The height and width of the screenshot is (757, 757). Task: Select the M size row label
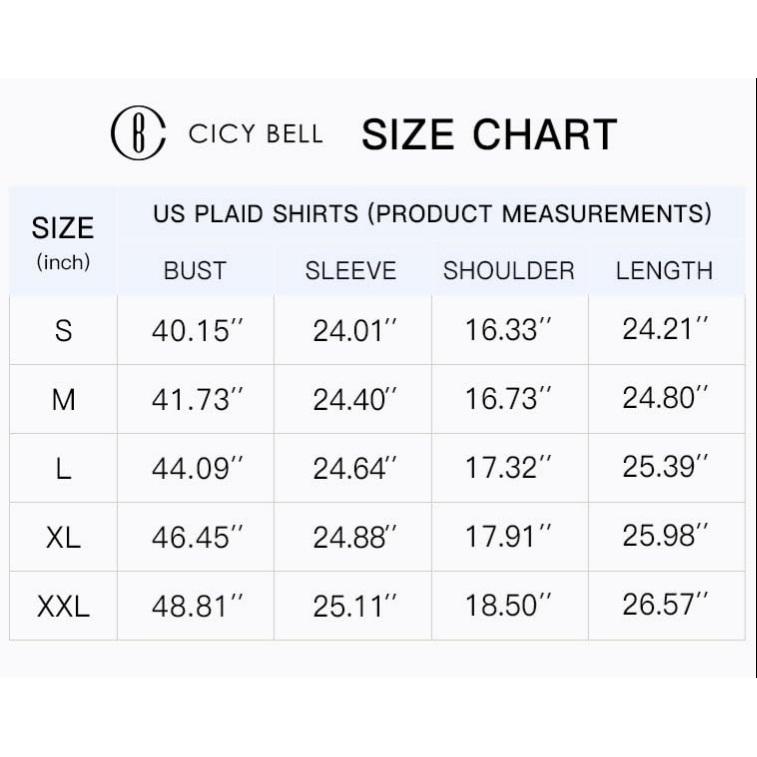click(63, 400)
